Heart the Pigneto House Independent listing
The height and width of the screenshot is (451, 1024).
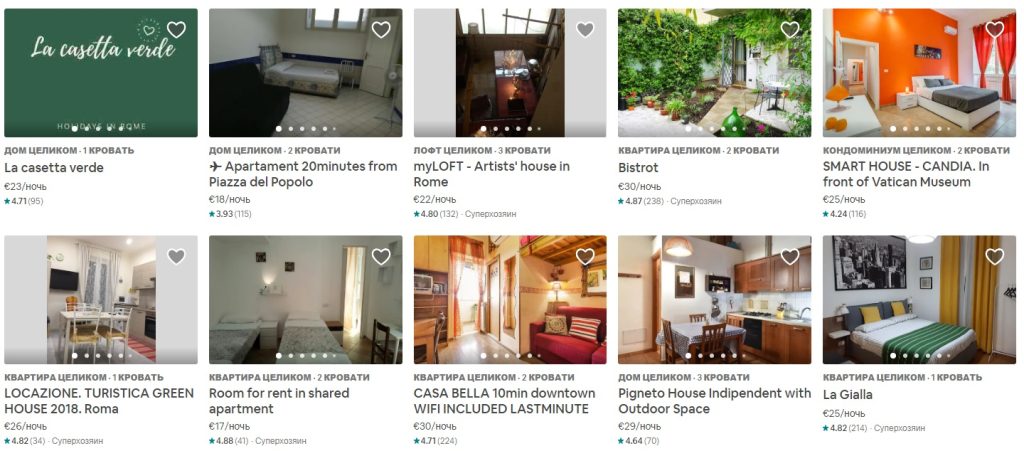[790, 257]
